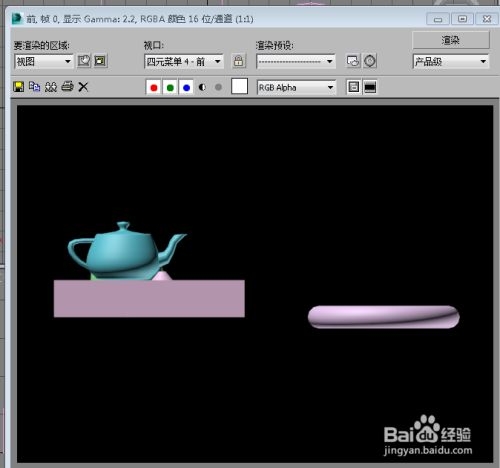Click the 3ds Max window title icon
500x468 pixels.
coord(17,19)
